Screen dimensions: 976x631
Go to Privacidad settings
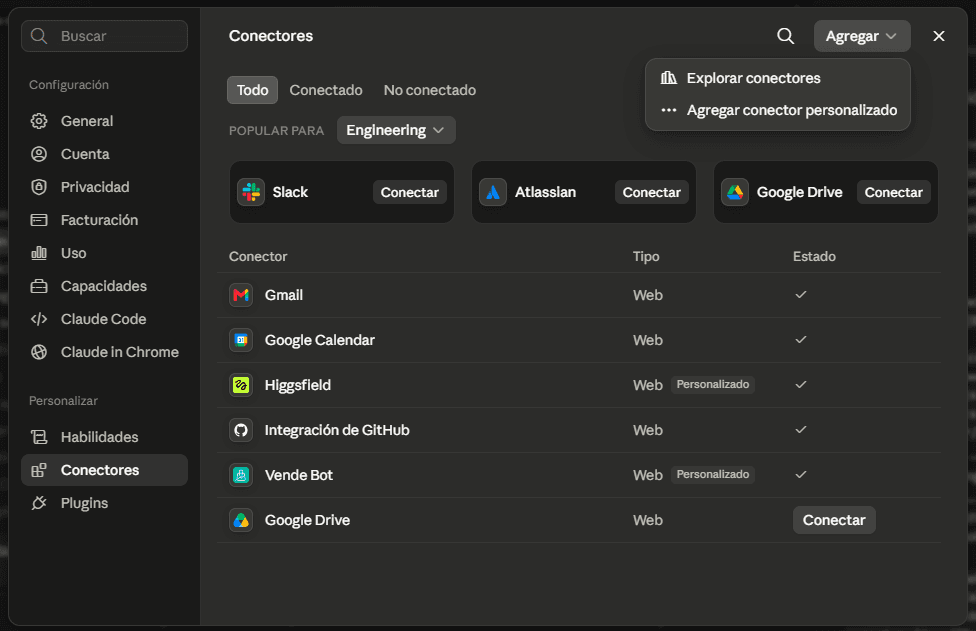[x=105, y=187]
